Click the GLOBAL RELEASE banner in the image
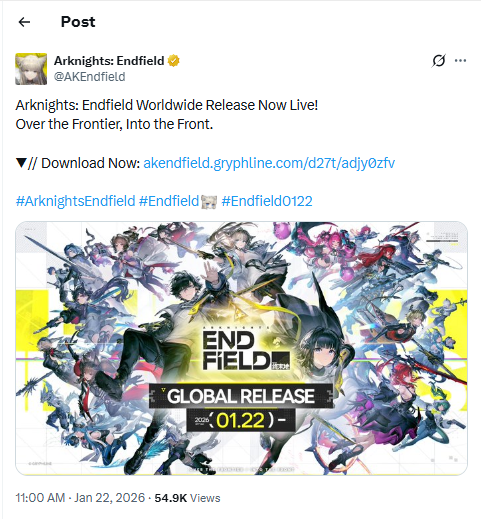 click(241, 396)
